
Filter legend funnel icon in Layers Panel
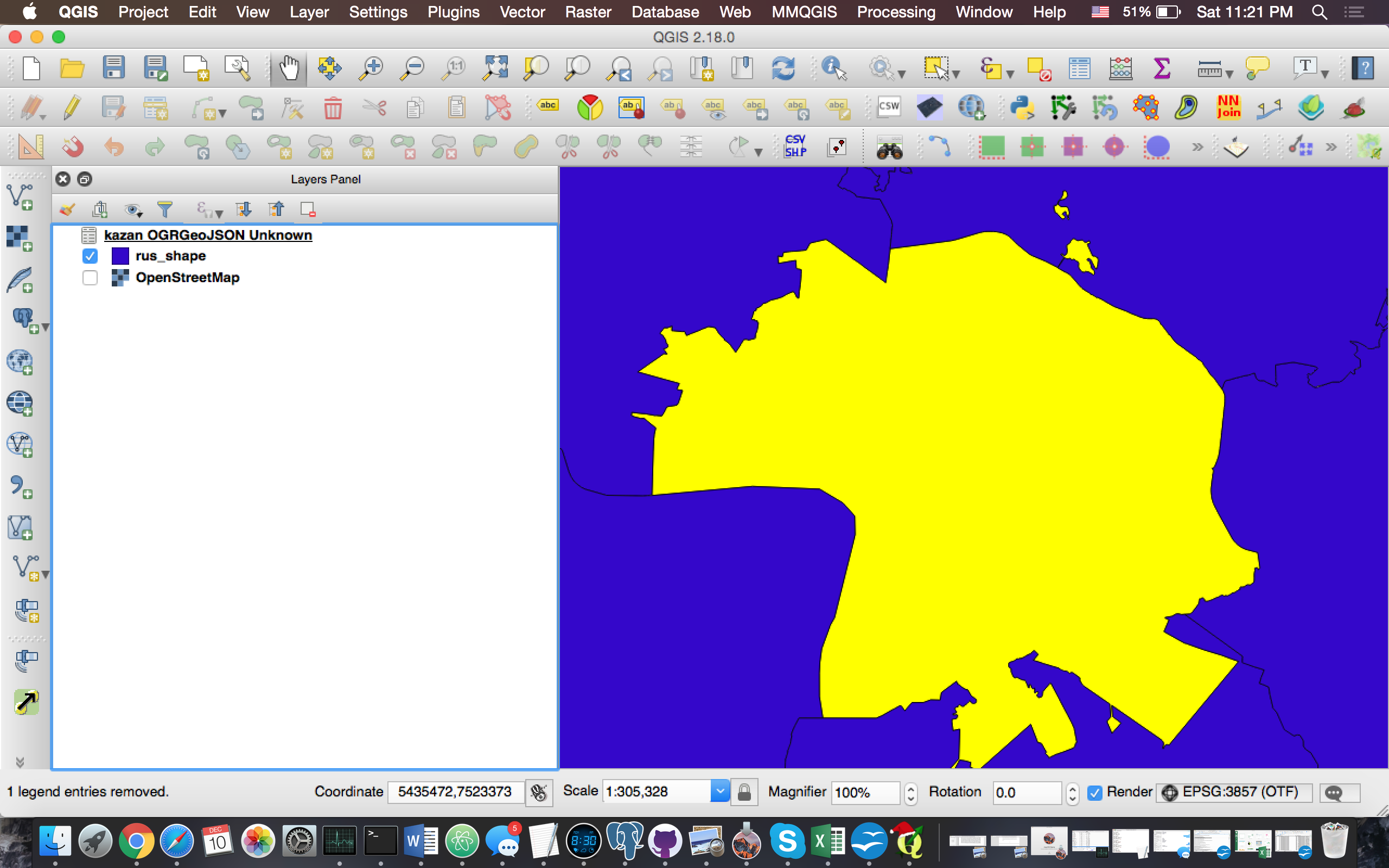(165, 209)
